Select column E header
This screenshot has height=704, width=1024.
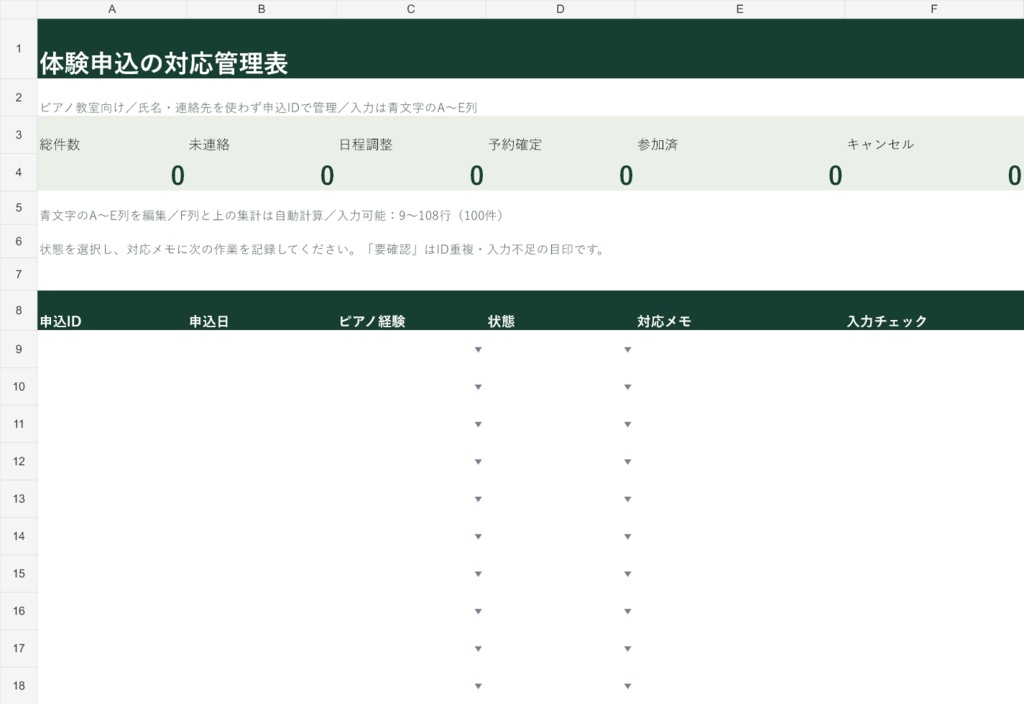(x=740, y=9)
